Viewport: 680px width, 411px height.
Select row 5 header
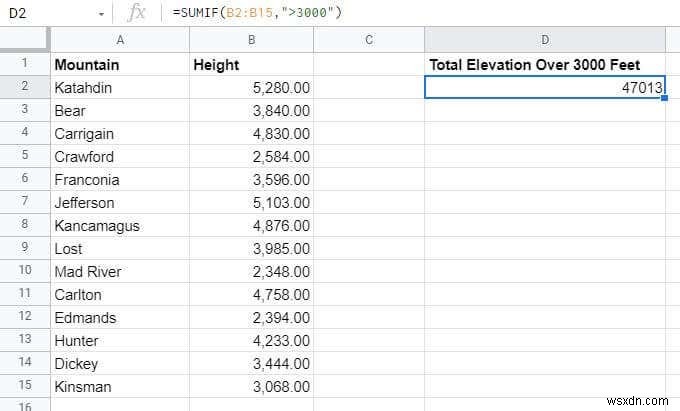(x=25, y=156)
